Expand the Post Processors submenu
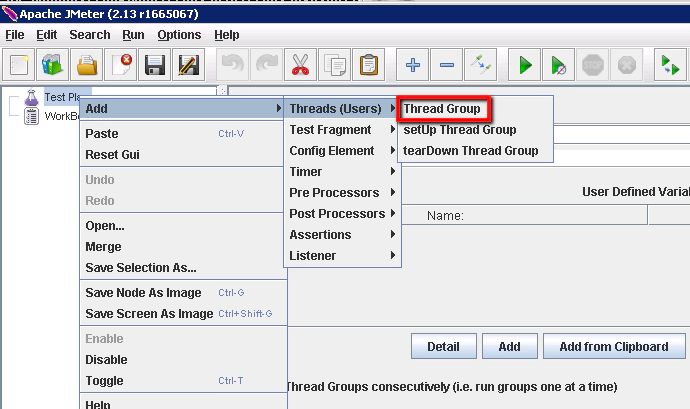Viewport: 690px width, 409px height. pos(342,214)
